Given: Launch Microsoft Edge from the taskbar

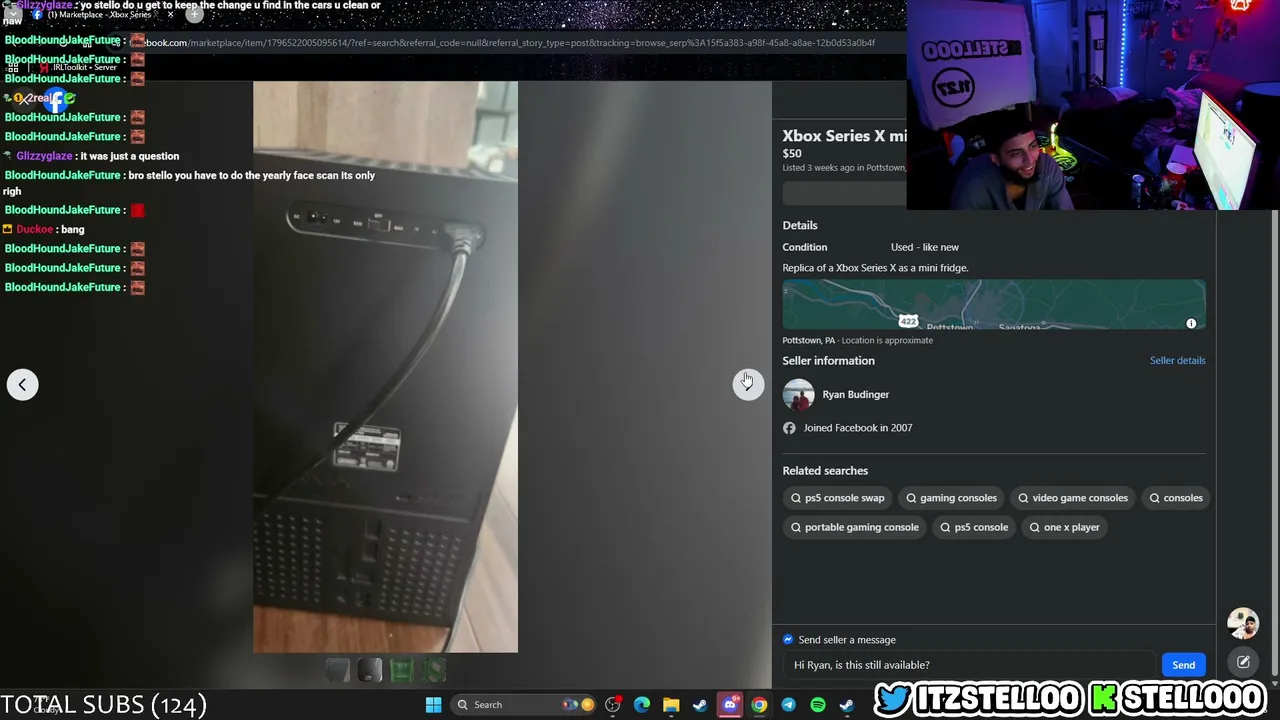Looking at the screenshot, I should pyautogui.click(x=642, y=705).
